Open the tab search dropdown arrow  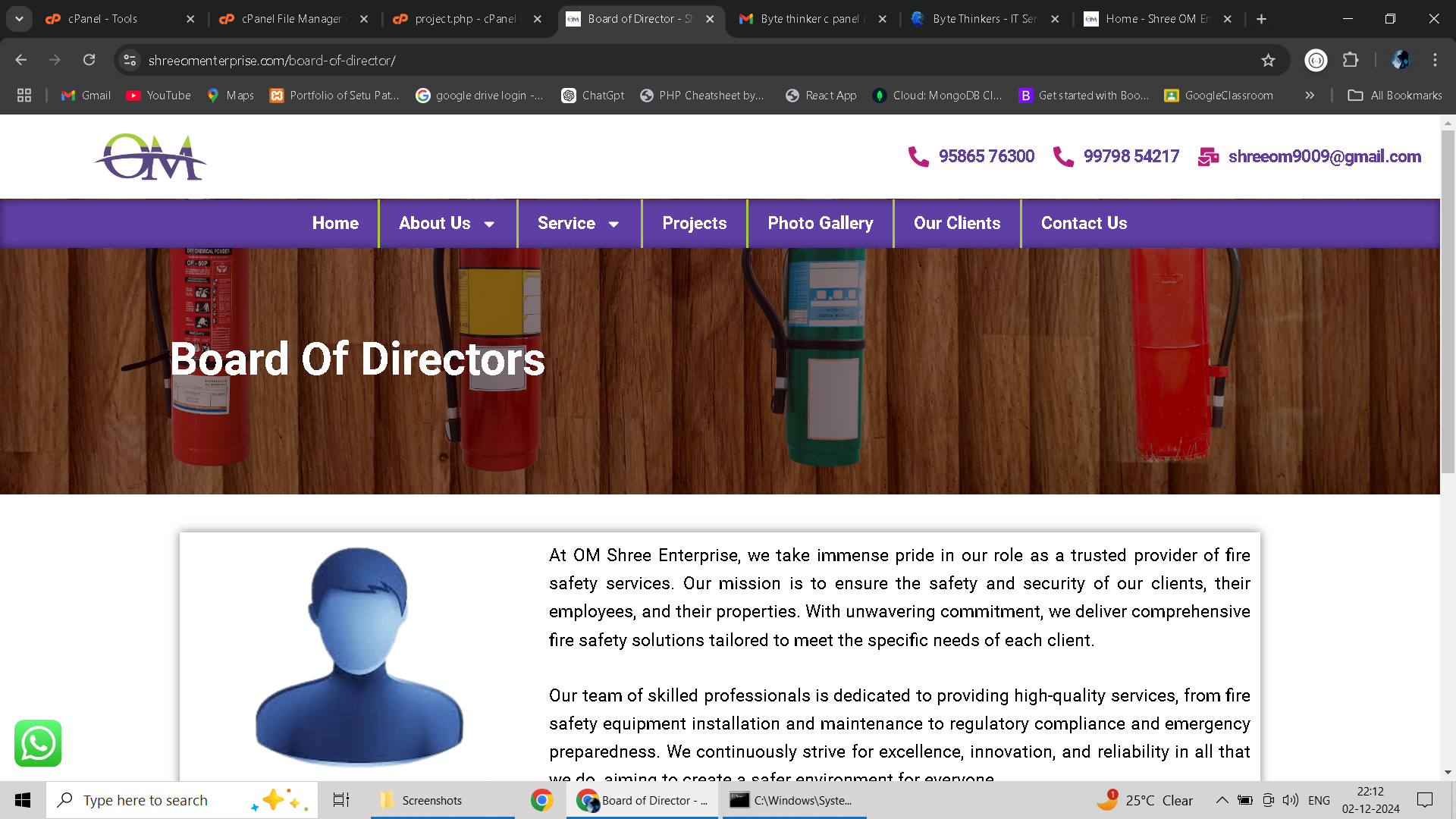19,19
